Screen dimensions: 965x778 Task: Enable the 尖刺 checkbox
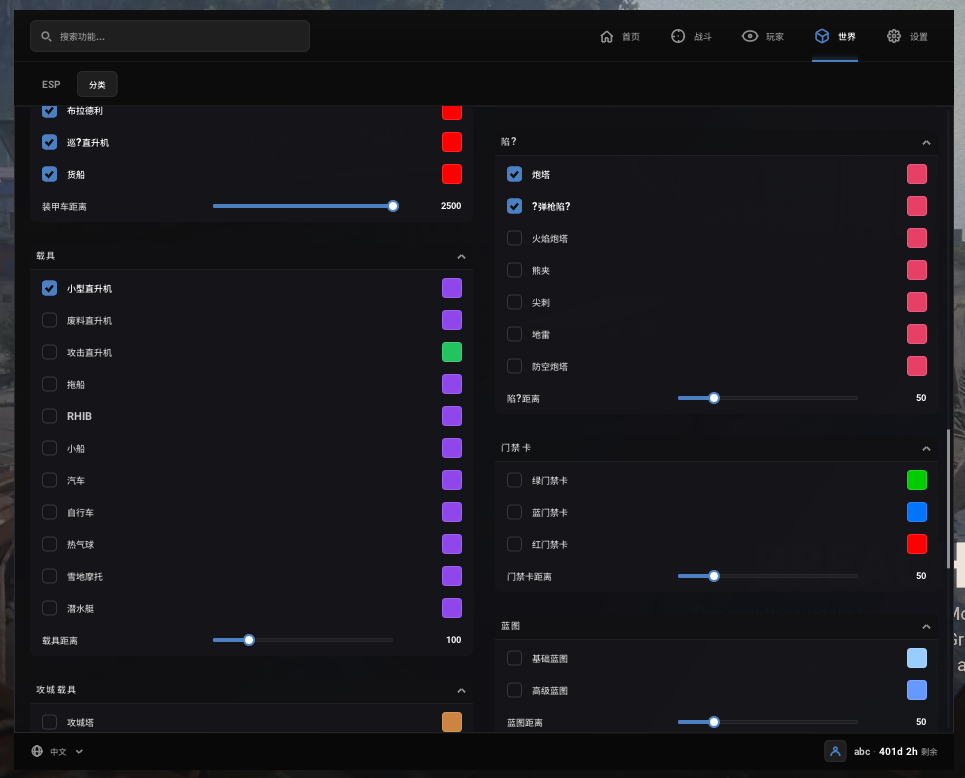pyautogui.click(x=515, y=302)
